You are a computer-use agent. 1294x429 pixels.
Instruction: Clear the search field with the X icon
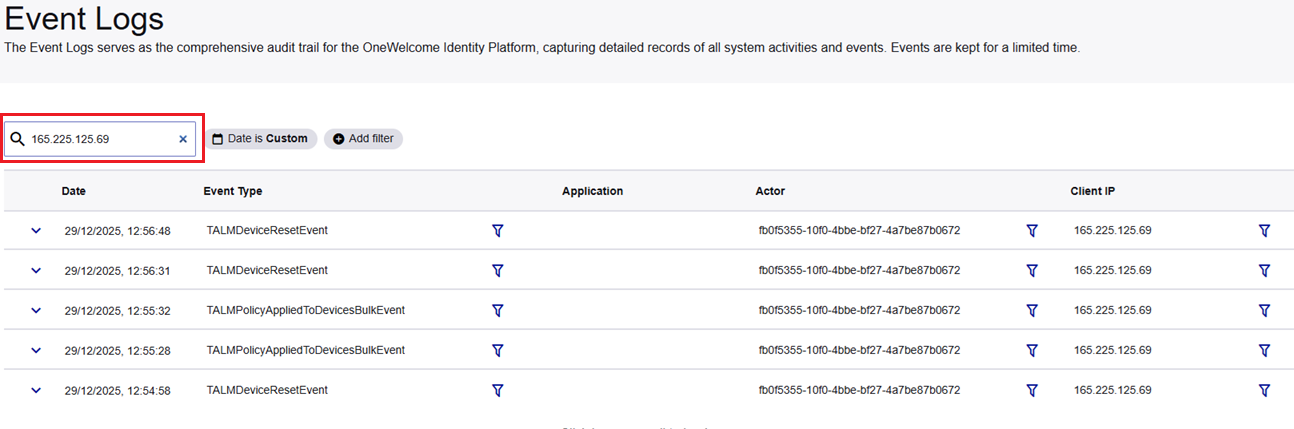(x=183, y=139)
